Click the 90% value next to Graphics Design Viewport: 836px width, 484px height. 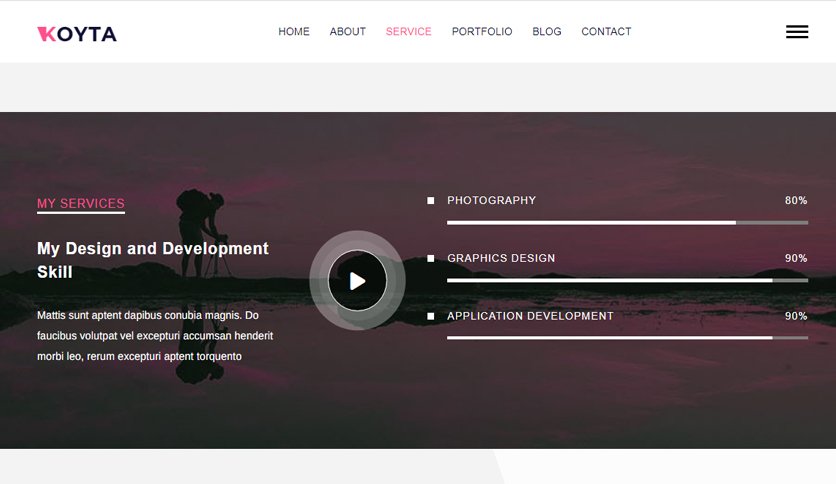(796, 258)
